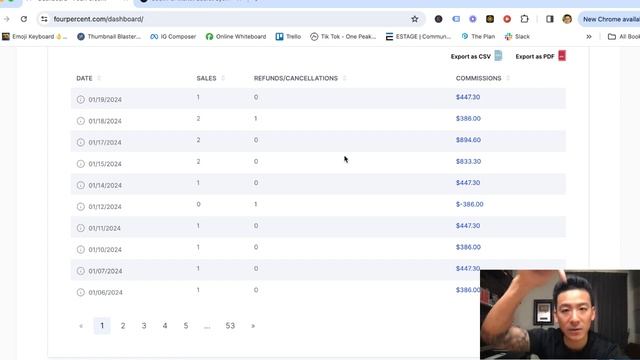Screen dimensions: 640x360
Task: Click the red PDF file icon
Action: pyautogui.click(x=562, y=56)
